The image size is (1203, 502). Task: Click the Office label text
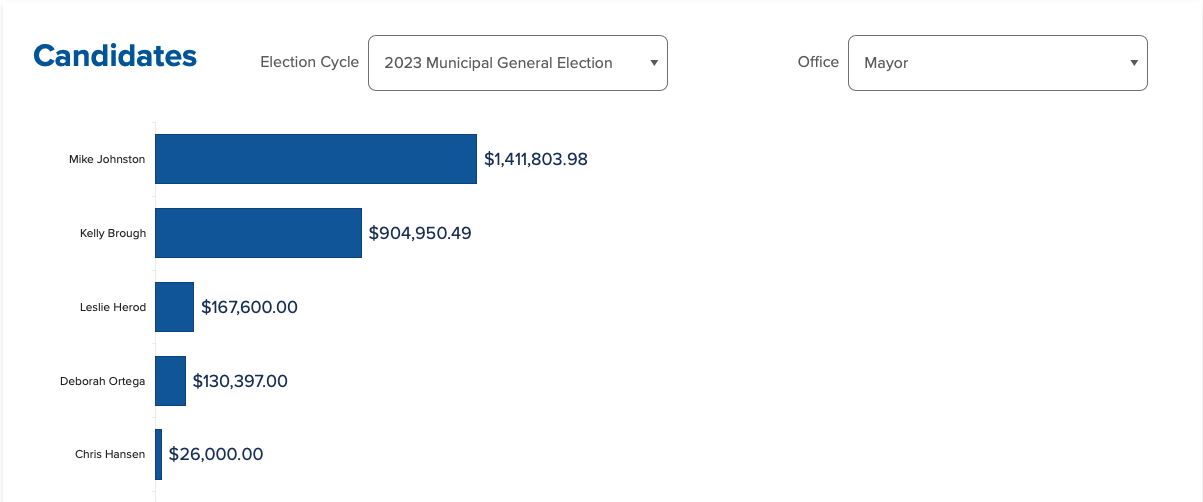[x=818, y=62]
